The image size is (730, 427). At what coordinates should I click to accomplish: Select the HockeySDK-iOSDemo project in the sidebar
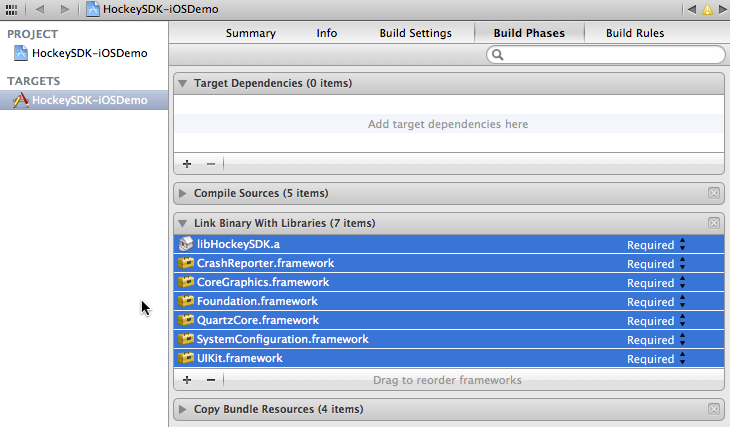click(74, 53)
